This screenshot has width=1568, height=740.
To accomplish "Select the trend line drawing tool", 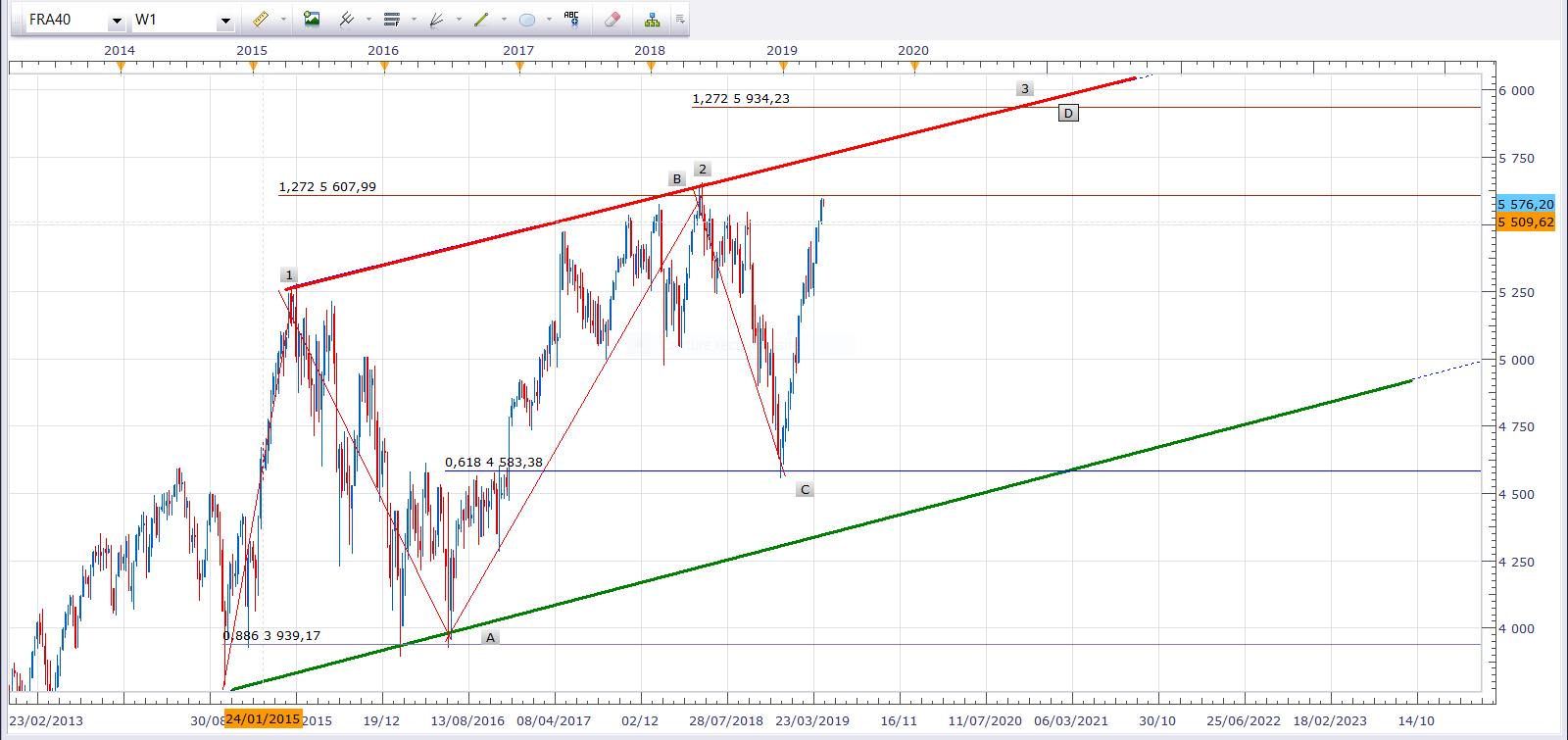I will click(x=481, y=19).
